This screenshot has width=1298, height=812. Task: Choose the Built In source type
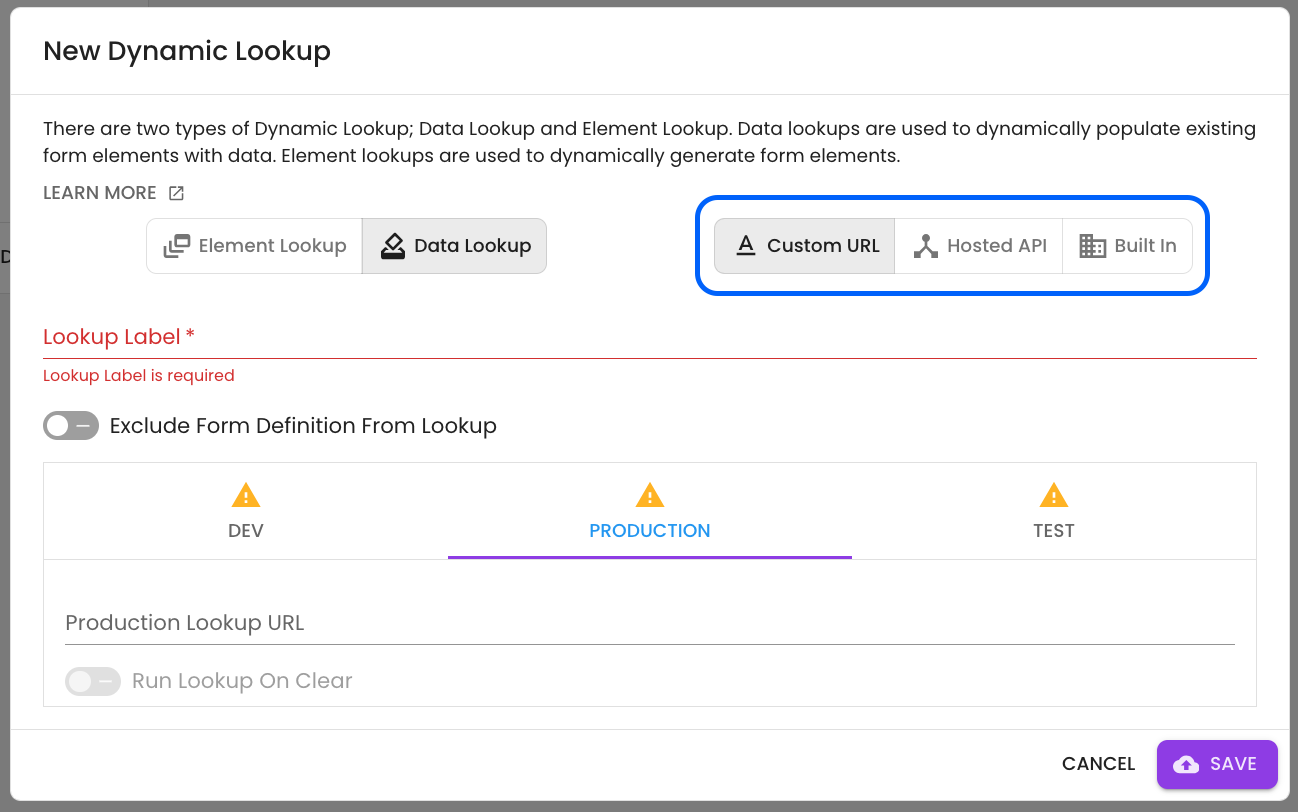(x=1127, y=246)
